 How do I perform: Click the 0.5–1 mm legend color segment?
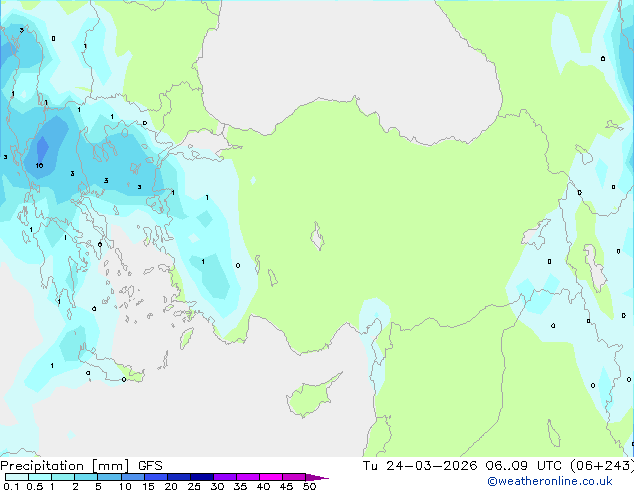[40, 477]
